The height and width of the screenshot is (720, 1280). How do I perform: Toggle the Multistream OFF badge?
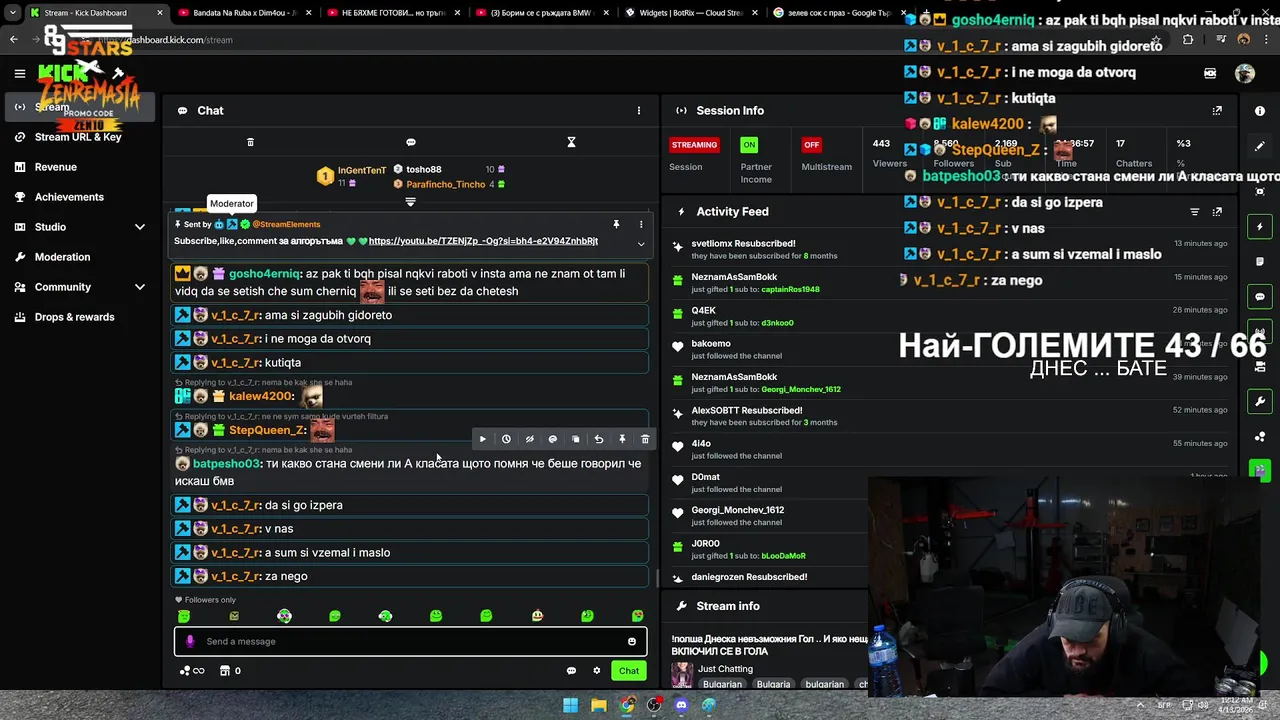pos(812,145)
